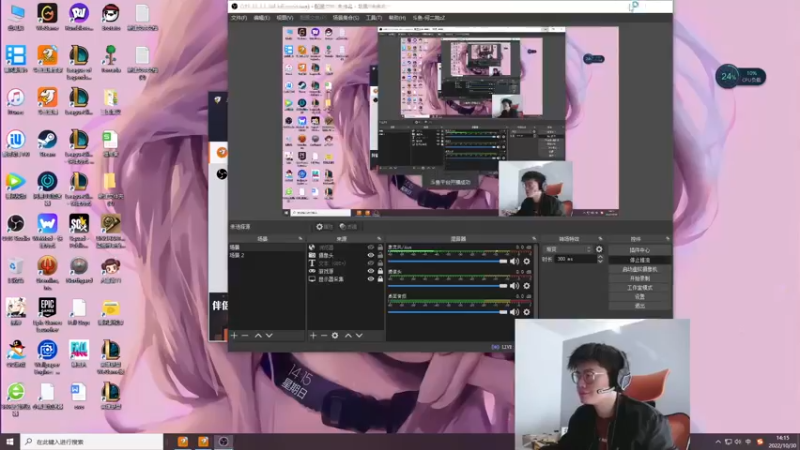This screenshot has height=450, width=800.
Task: Move source down with Sources panel down arrow
Action: pos(359,335)
